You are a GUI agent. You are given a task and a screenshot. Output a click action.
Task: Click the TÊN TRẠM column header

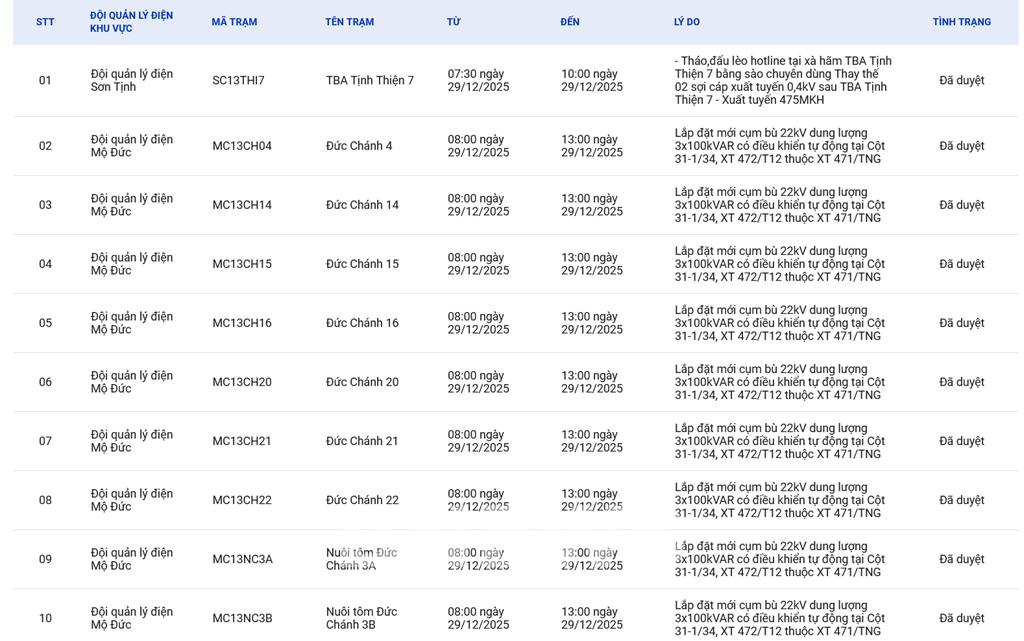[349, 22]
